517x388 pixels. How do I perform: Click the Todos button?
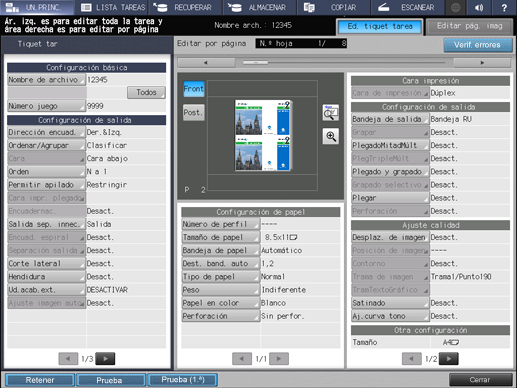(x=146, y=93)
